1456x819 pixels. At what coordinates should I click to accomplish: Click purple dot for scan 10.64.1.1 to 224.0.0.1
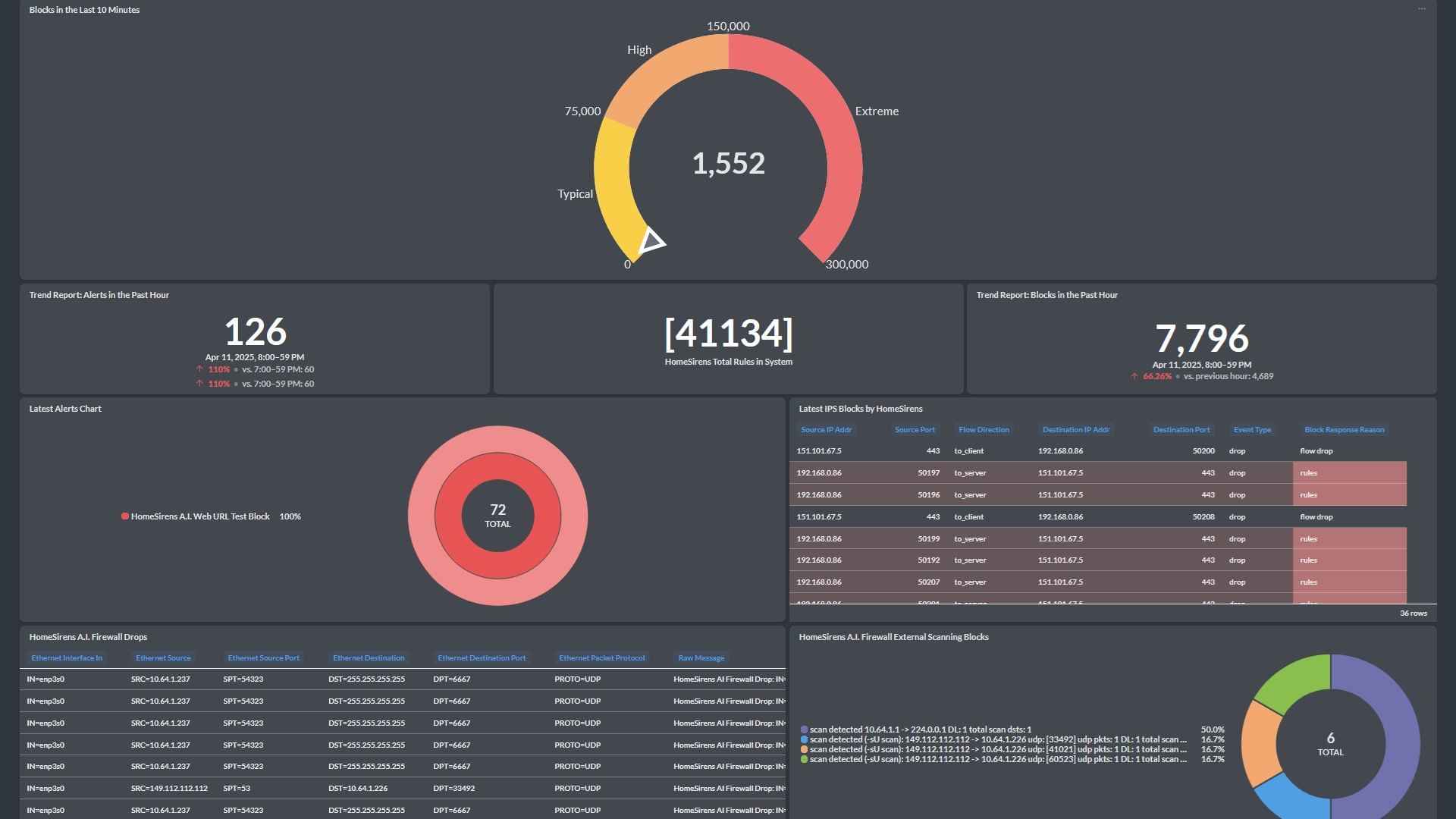pos(804,730)
